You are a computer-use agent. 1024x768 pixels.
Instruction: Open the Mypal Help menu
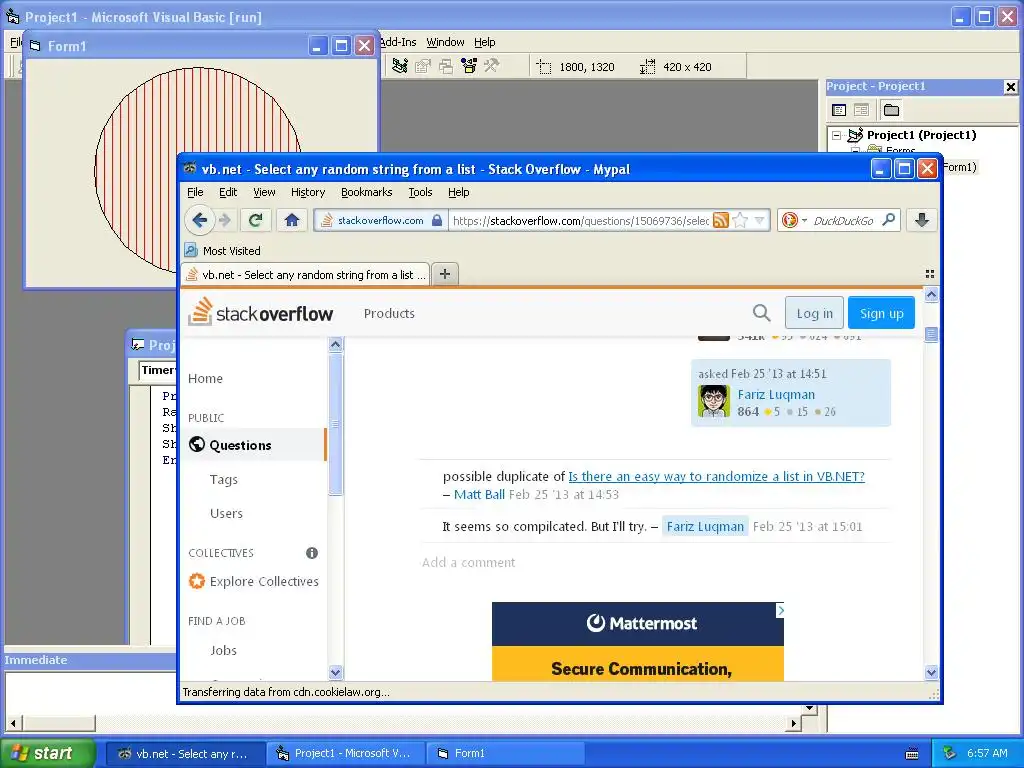[458, 192]
